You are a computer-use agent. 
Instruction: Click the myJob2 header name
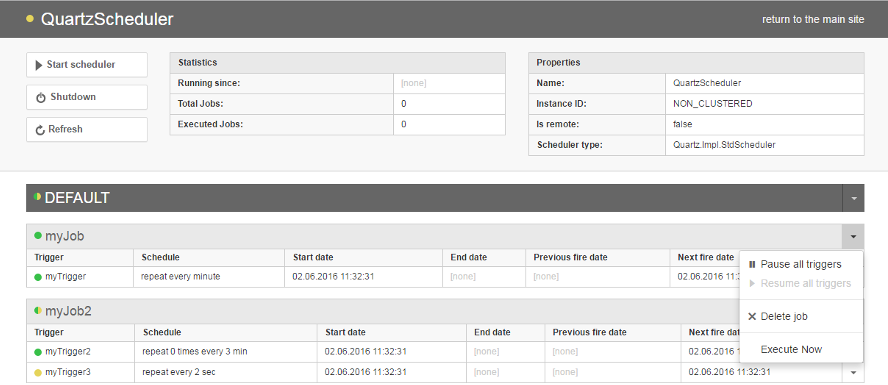pyautogui.click(x=68, y=311)
